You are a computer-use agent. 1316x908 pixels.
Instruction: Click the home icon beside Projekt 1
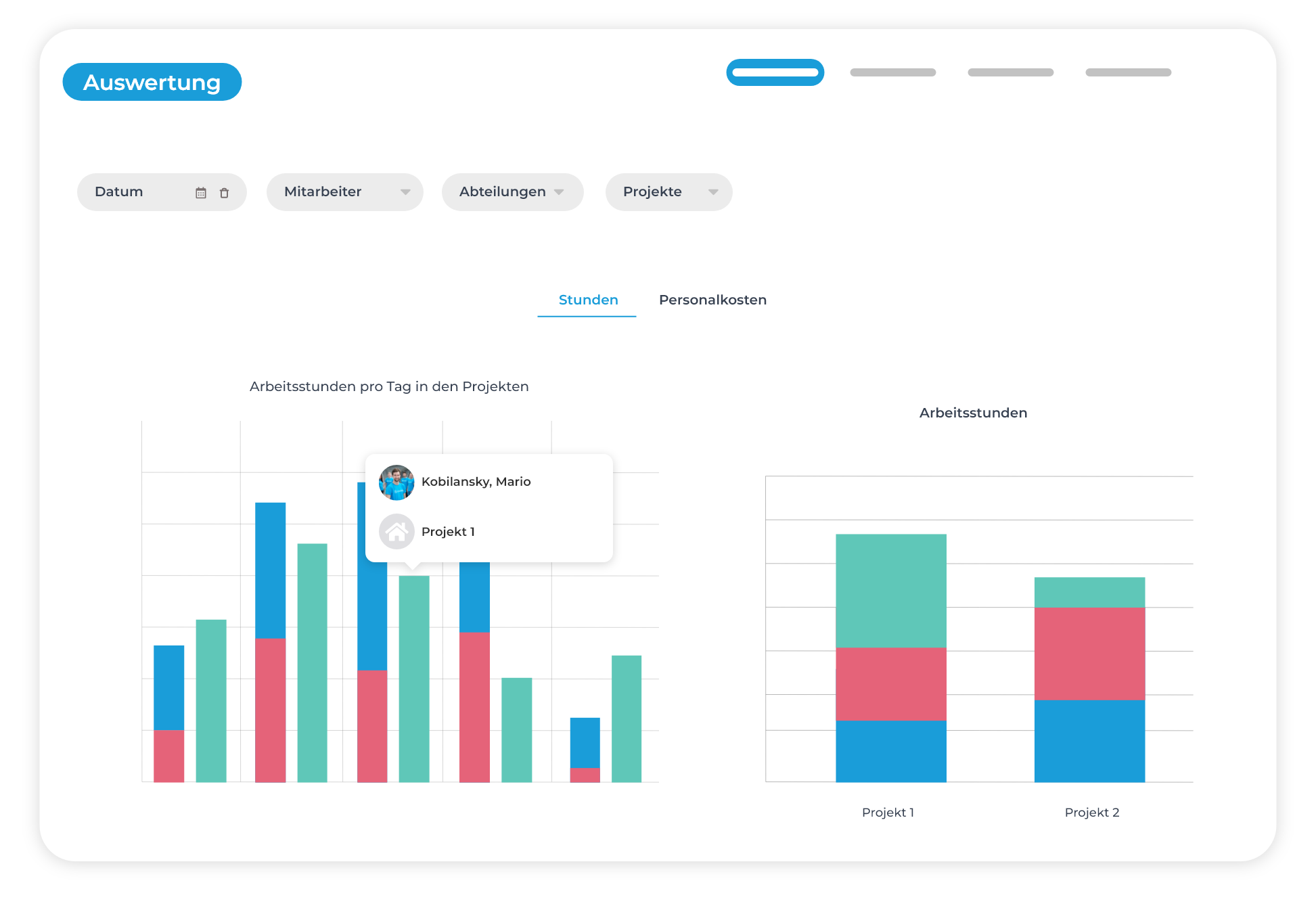click(397, 532)
